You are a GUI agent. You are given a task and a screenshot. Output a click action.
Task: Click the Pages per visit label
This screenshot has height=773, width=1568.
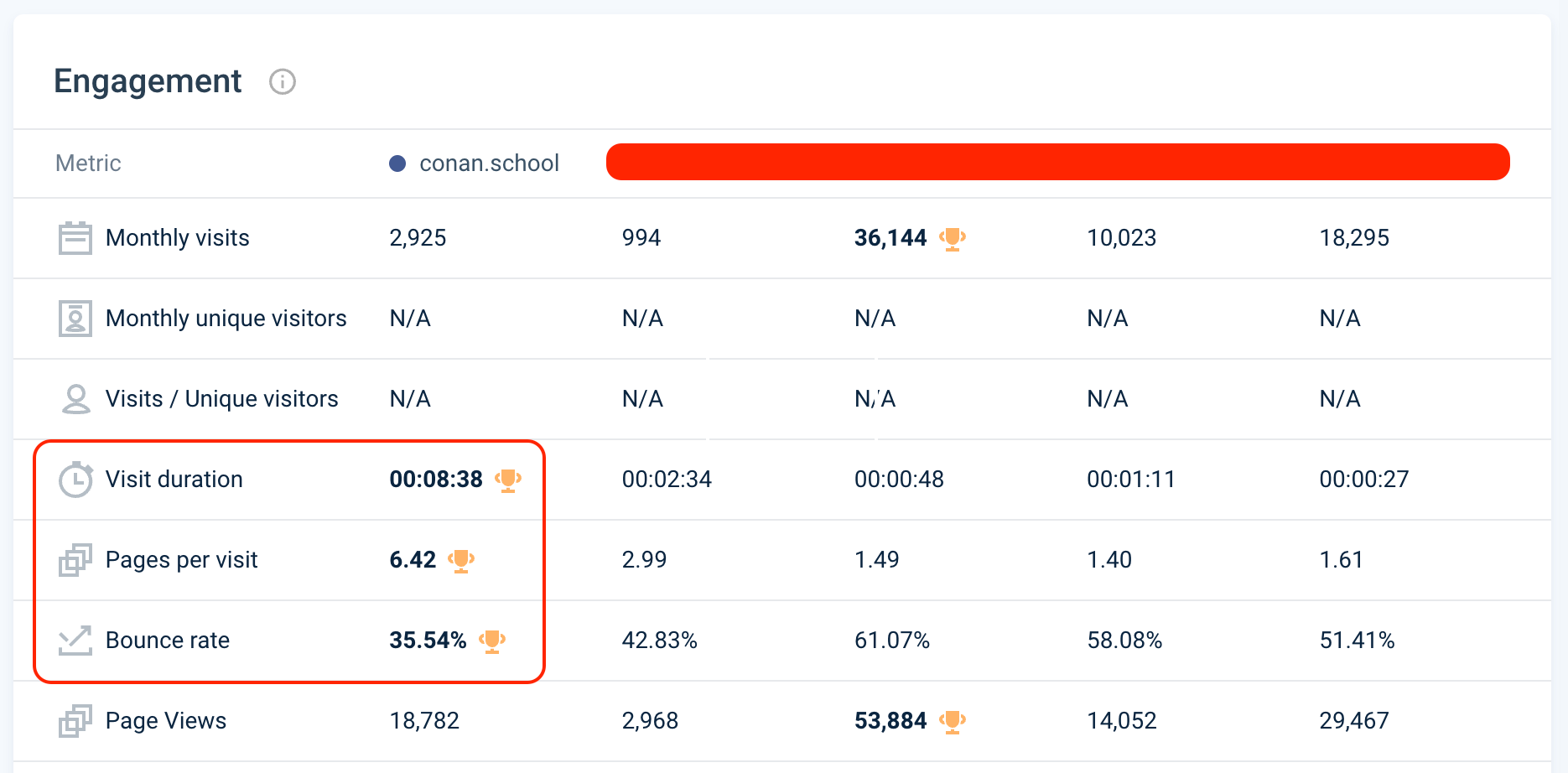pyautogui.click(x=182, y=560)
